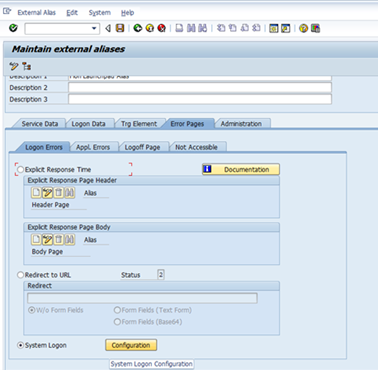378x370 pixels.
Task: Click the Customize Local Layout icon
Action: 315,28
